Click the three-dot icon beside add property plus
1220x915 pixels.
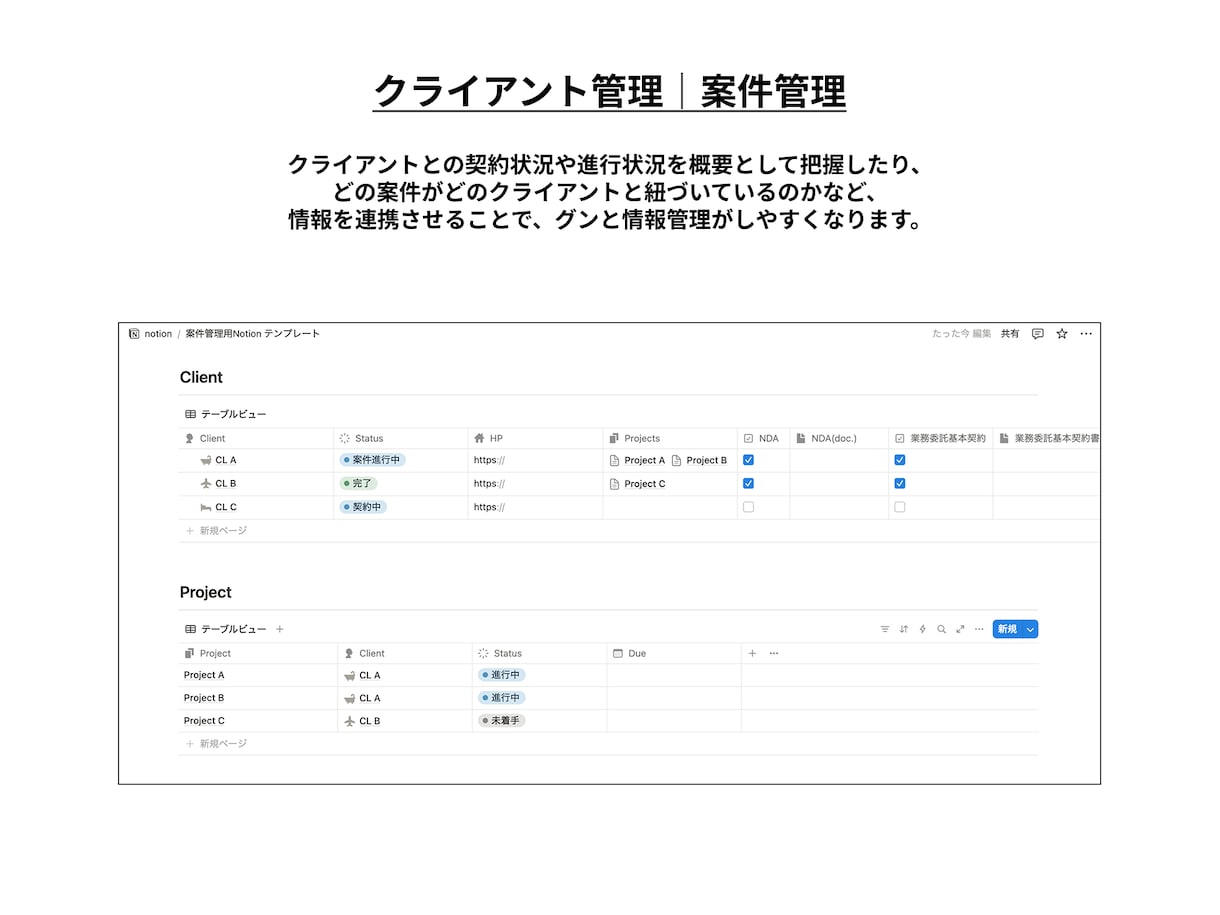(774, 653)
